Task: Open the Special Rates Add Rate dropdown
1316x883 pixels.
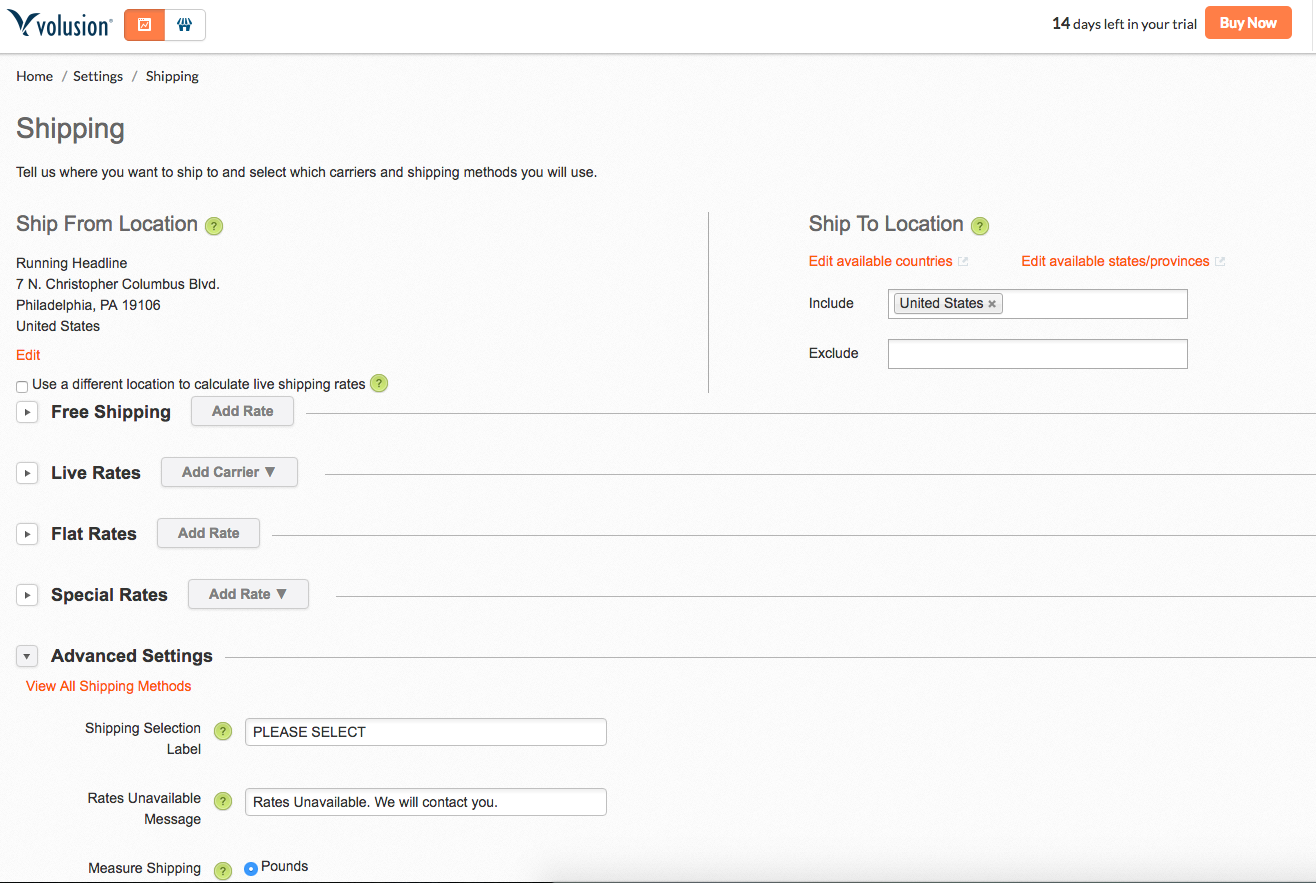Action: pyautogui.click(x=248, y=594)
